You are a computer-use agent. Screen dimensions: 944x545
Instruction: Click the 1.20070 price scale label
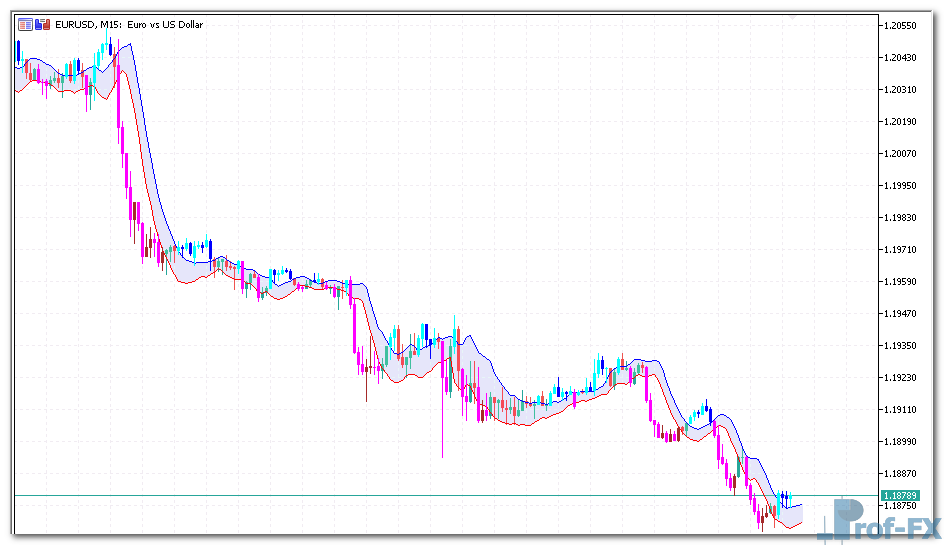(x=900, y=153)
